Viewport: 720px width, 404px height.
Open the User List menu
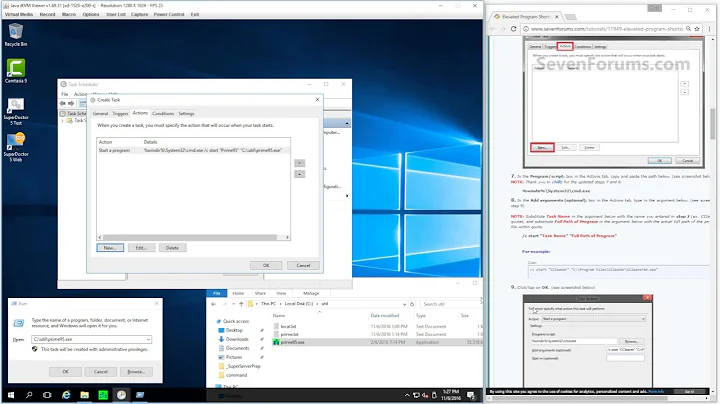point(116,14)
